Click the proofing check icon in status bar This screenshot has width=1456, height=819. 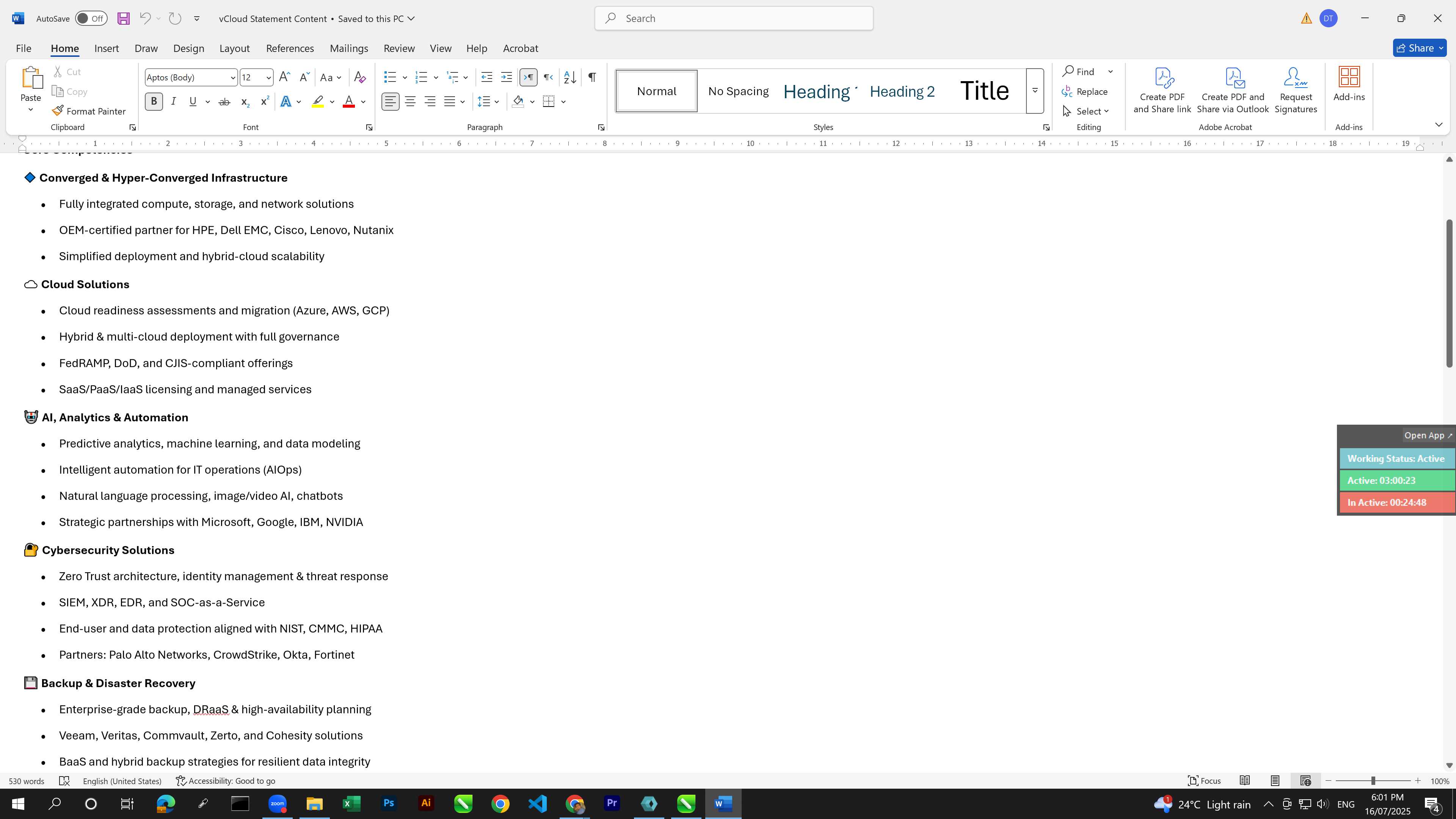pos(64,781)
